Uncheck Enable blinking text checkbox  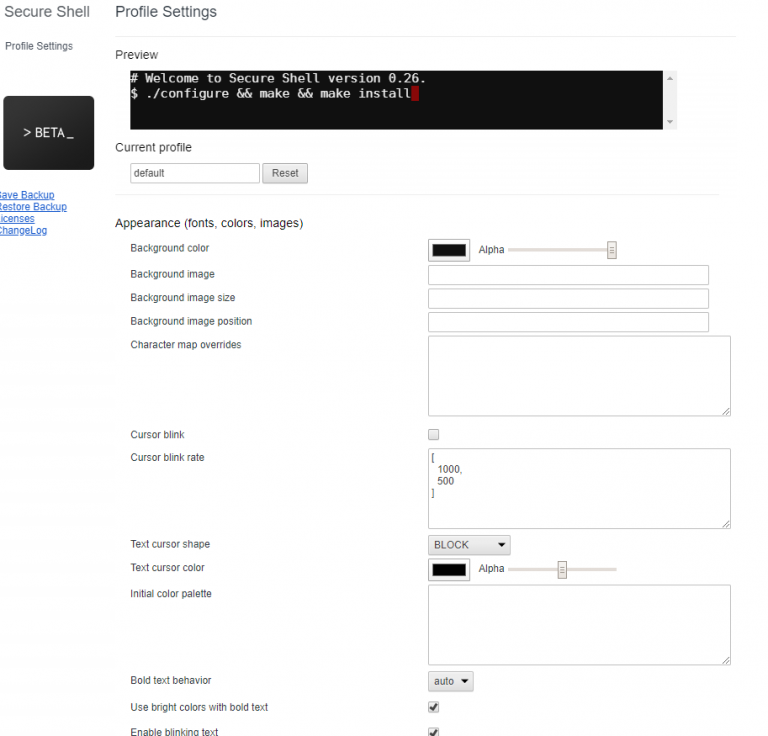pos(433,732)
